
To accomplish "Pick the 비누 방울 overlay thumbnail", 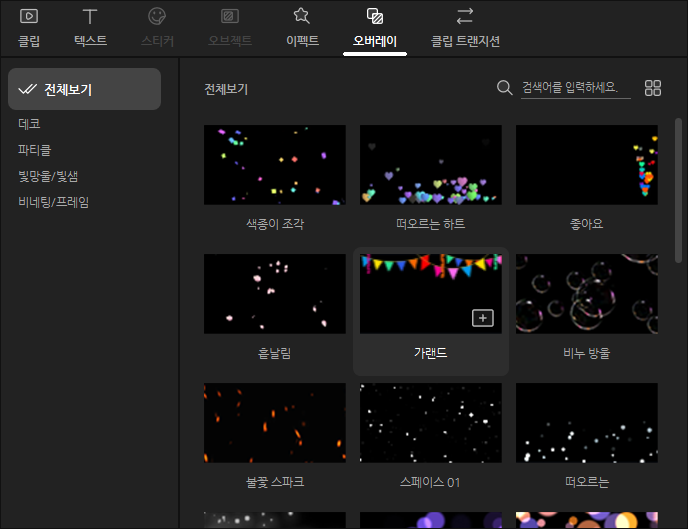I will (586, 293).
